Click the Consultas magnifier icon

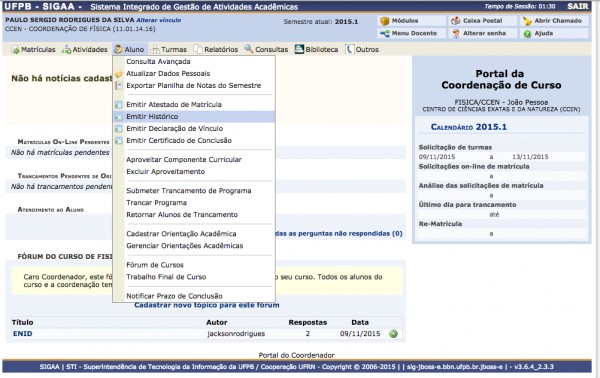point(249,49)
